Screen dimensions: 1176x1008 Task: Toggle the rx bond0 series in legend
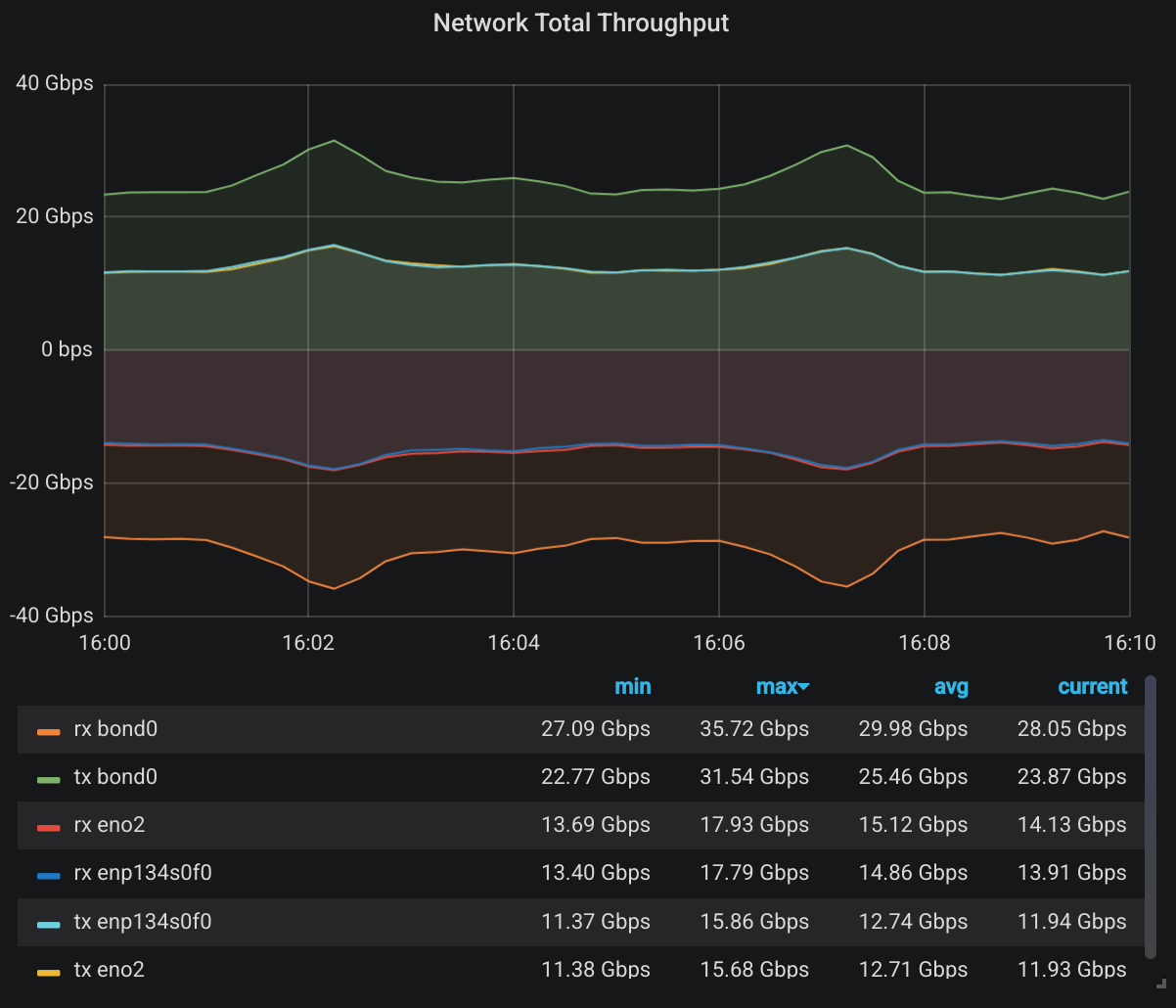pyautogui.click(x=115, y=729)
